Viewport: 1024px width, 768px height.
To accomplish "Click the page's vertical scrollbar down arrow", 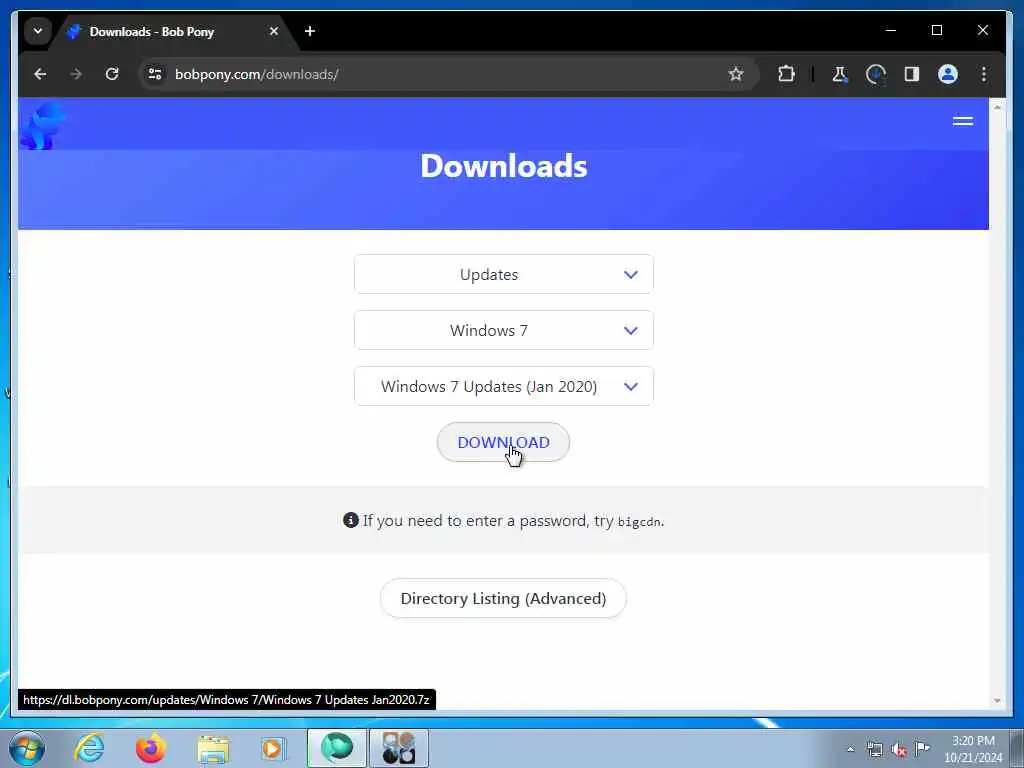I will coord(997,701).
